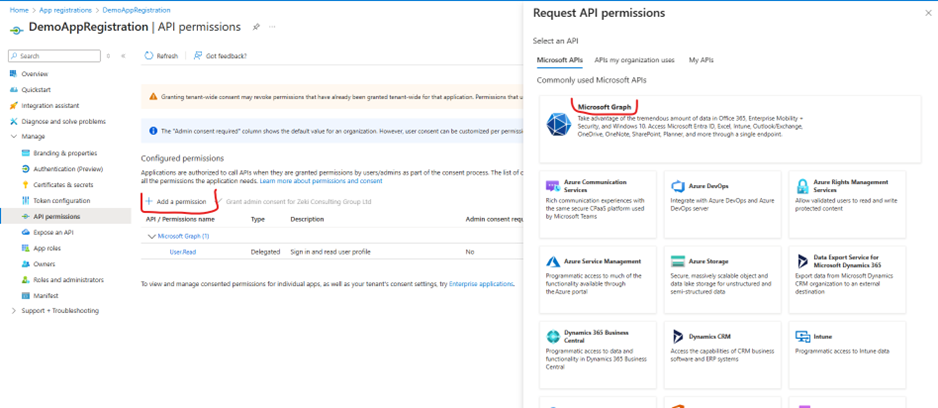Open the User.Read permission link
Screen dimensions: 938x408
coord(182,252)
